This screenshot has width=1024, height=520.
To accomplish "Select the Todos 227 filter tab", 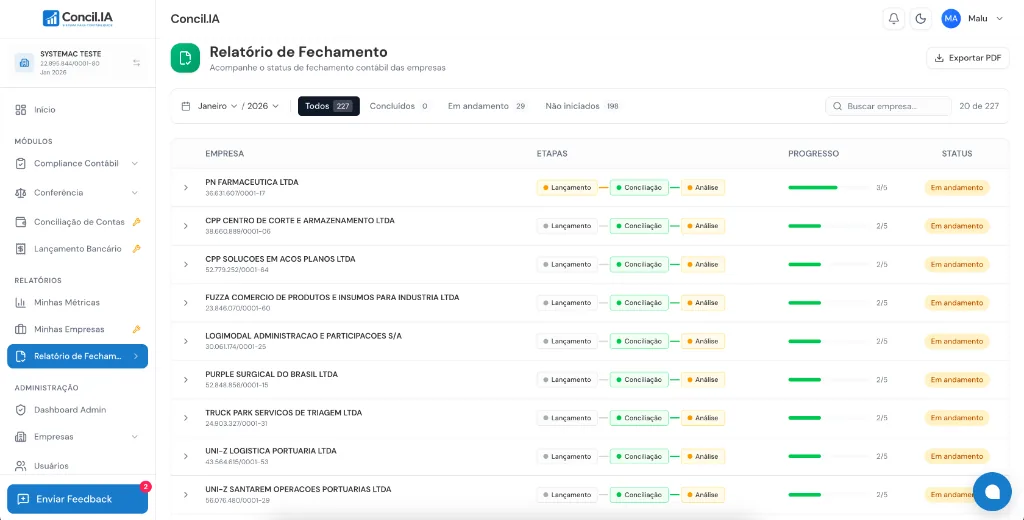I will [328, 106].
